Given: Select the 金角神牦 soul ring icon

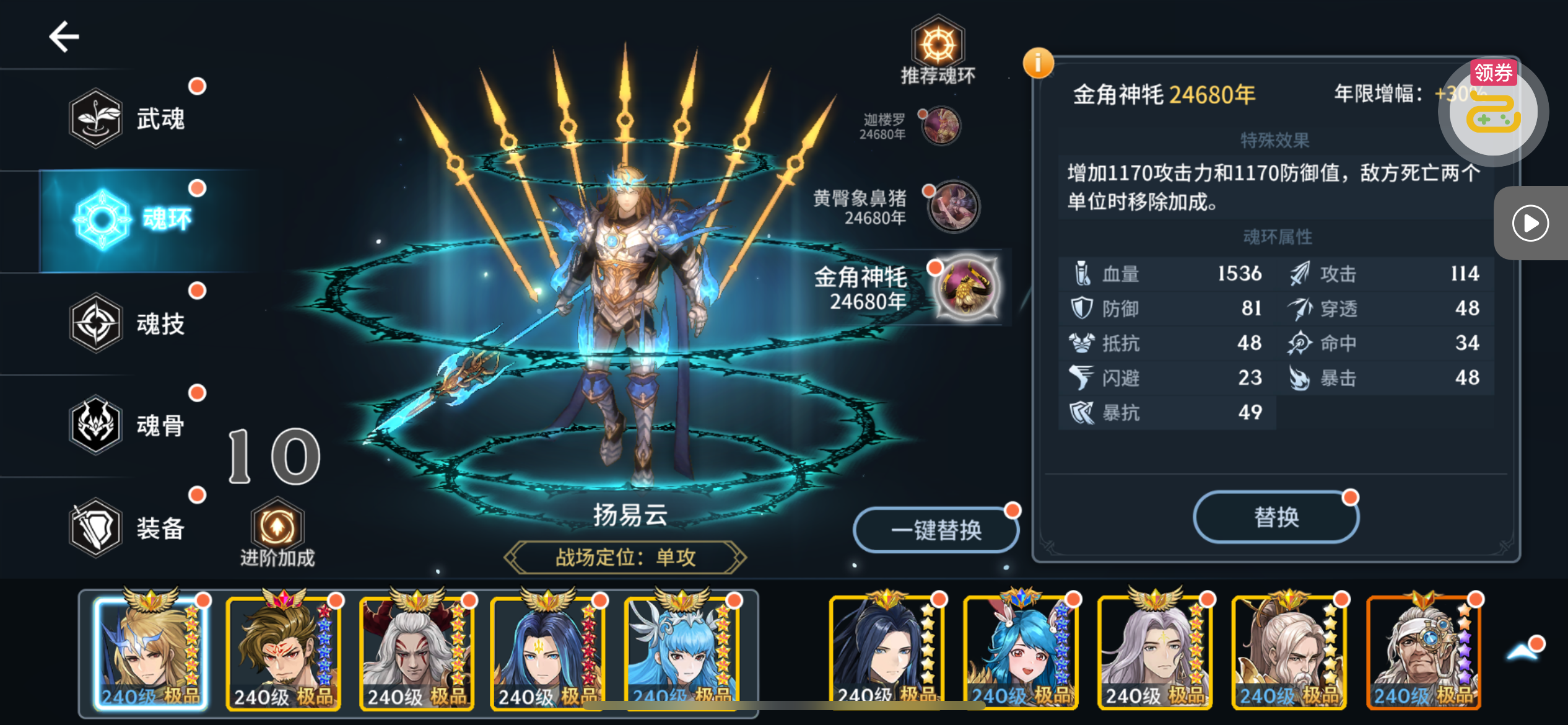Looking at the screenshot, I should [965, 288].
